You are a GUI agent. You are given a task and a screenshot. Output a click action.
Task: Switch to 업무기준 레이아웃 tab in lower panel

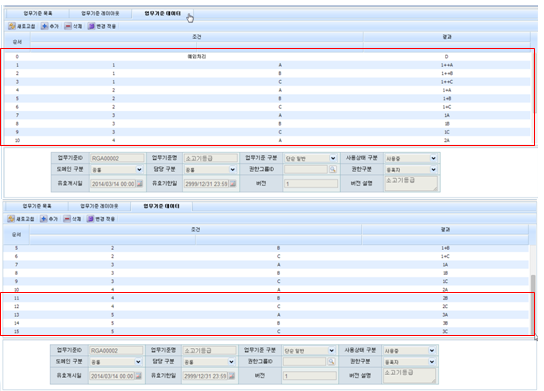click(99, 206)
